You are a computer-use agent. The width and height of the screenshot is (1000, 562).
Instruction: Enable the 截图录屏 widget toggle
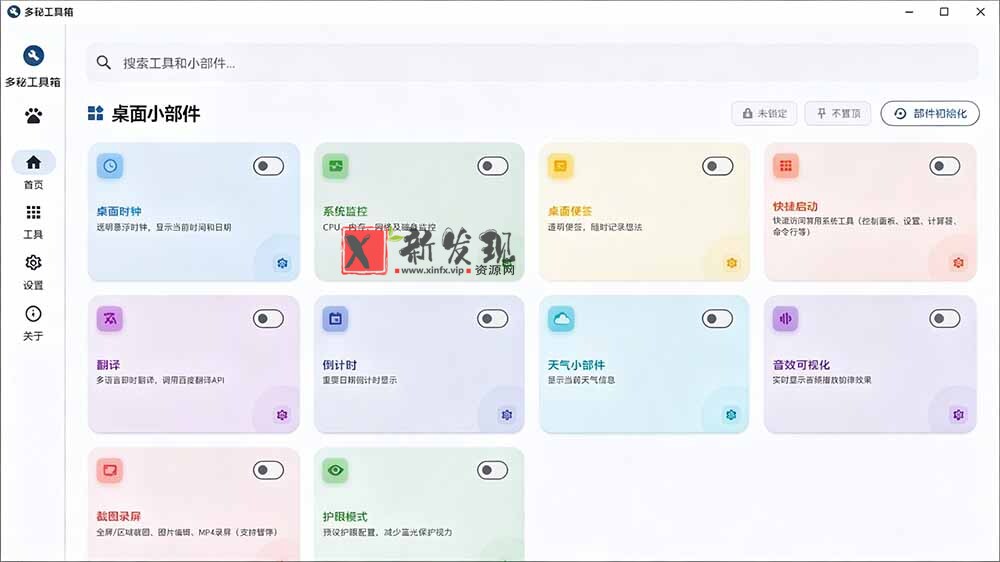point(268,471)
